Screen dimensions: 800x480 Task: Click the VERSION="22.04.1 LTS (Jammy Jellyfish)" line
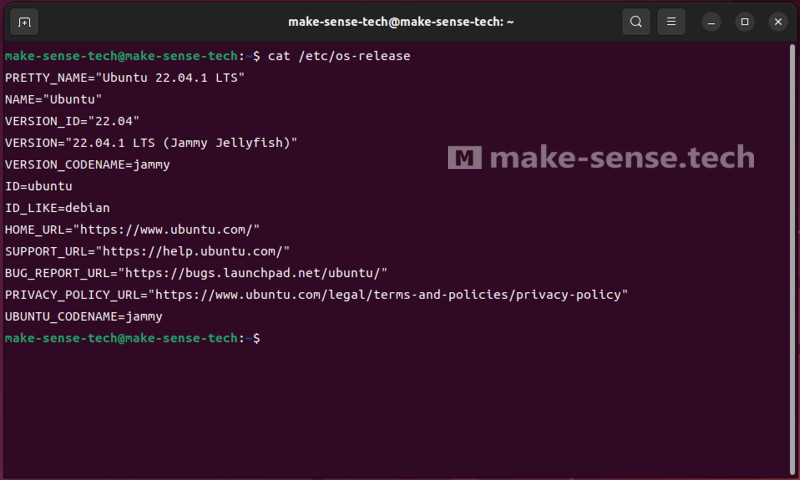pyautogui.click(x=151, y=143)
